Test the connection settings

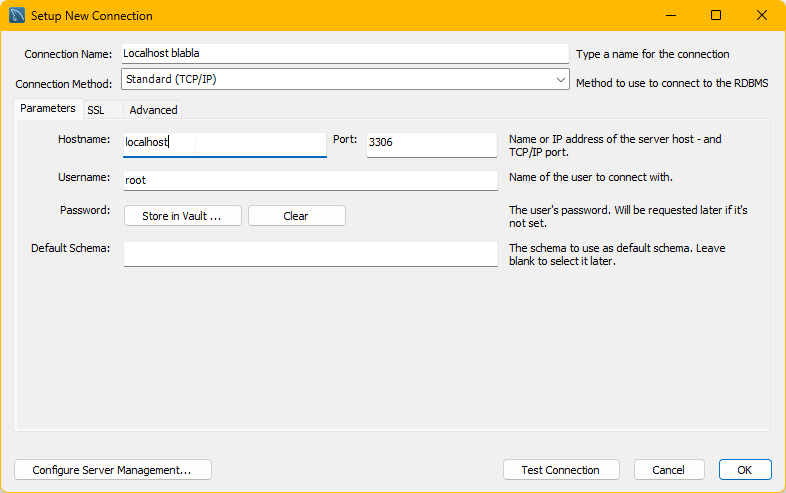(x=561, y=470)
